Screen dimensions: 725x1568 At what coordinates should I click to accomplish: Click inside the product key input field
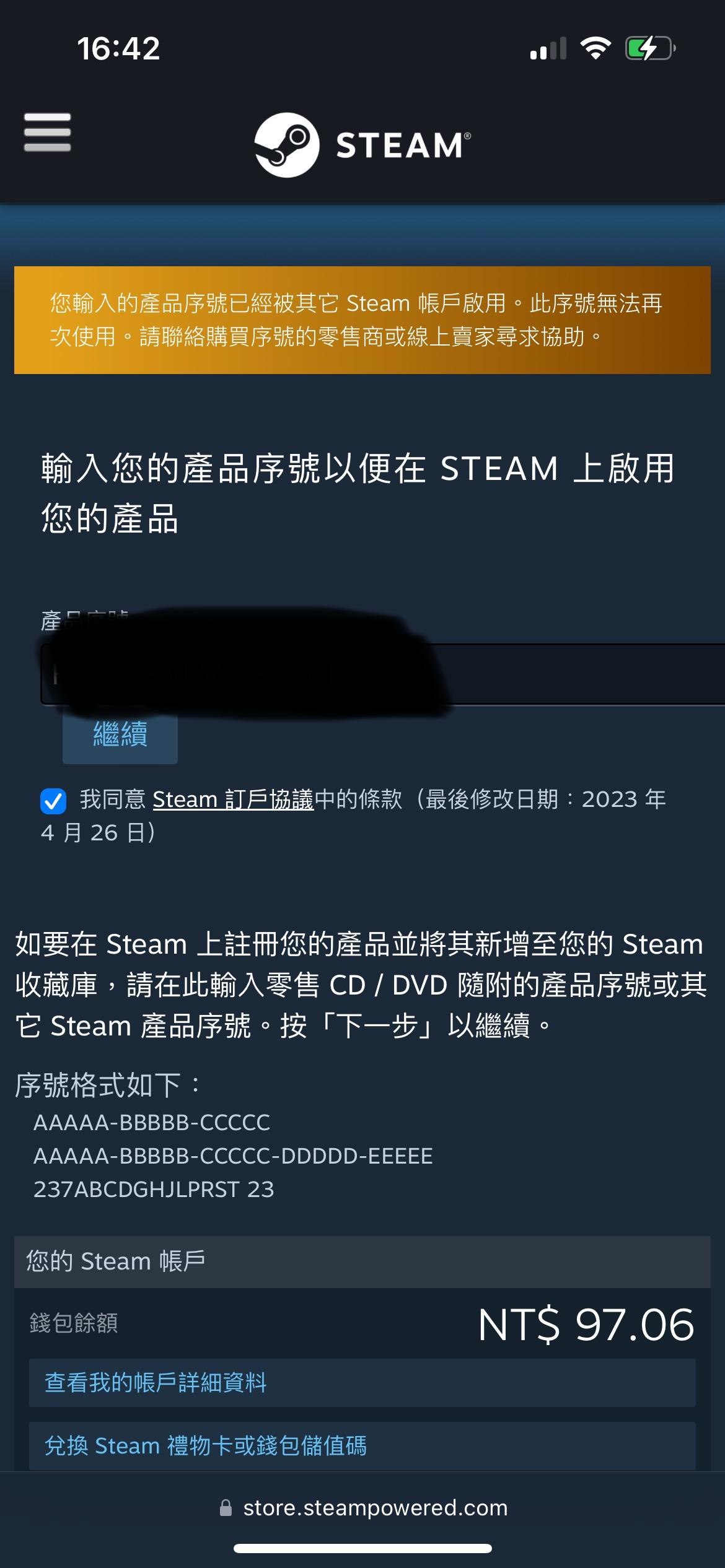[382, 674]
